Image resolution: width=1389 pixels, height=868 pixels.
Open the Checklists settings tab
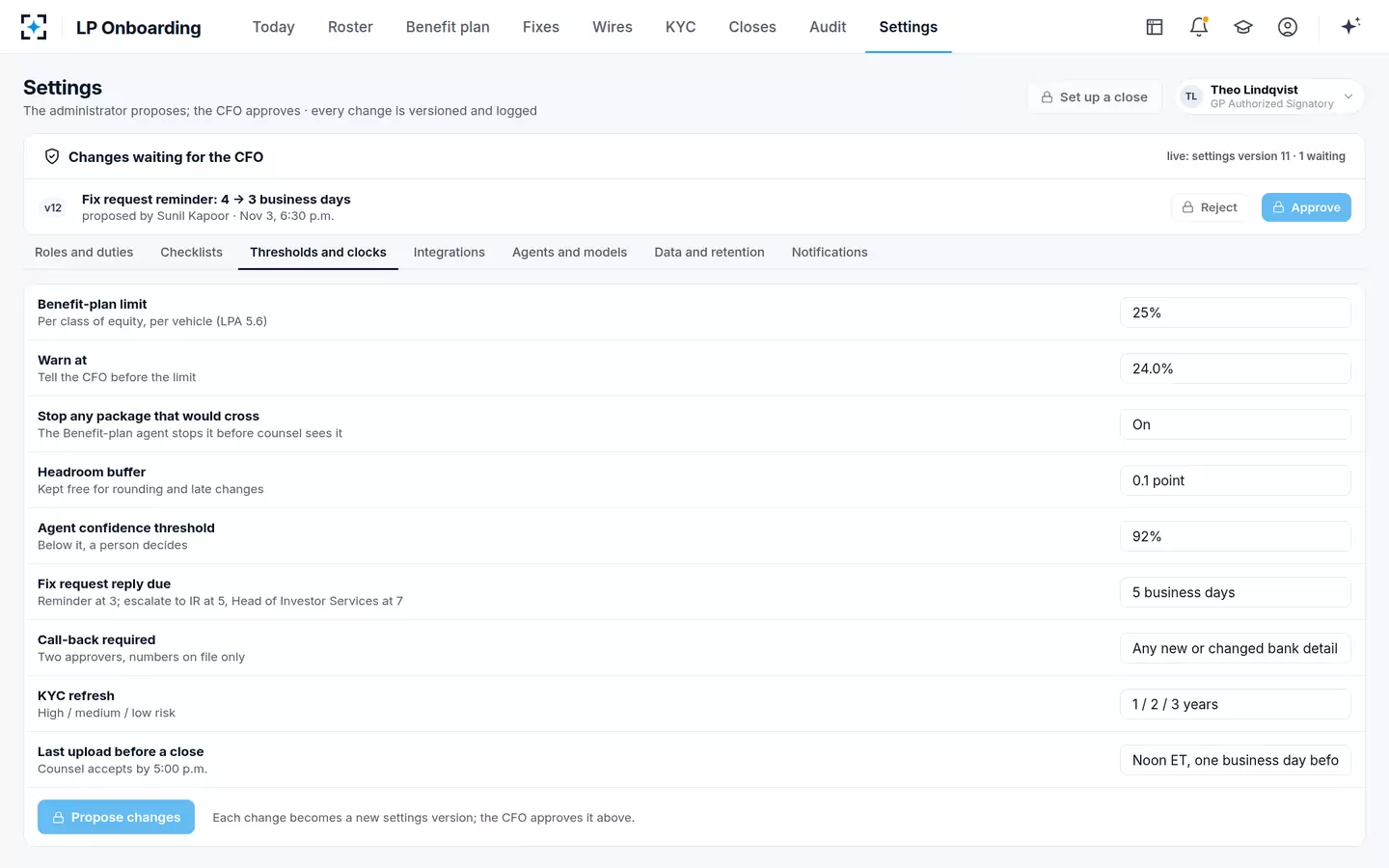(192, 253)
